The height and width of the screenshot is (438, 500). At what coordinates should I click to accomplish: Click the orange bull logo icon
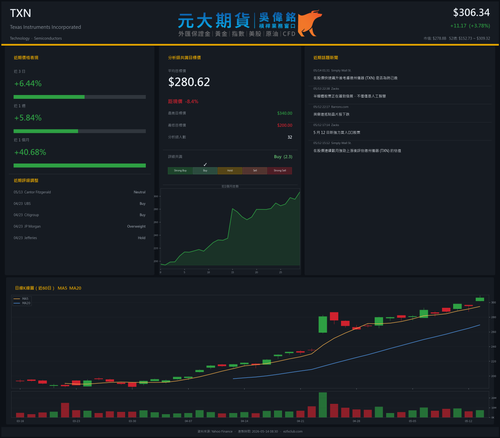tap(310, 23)
